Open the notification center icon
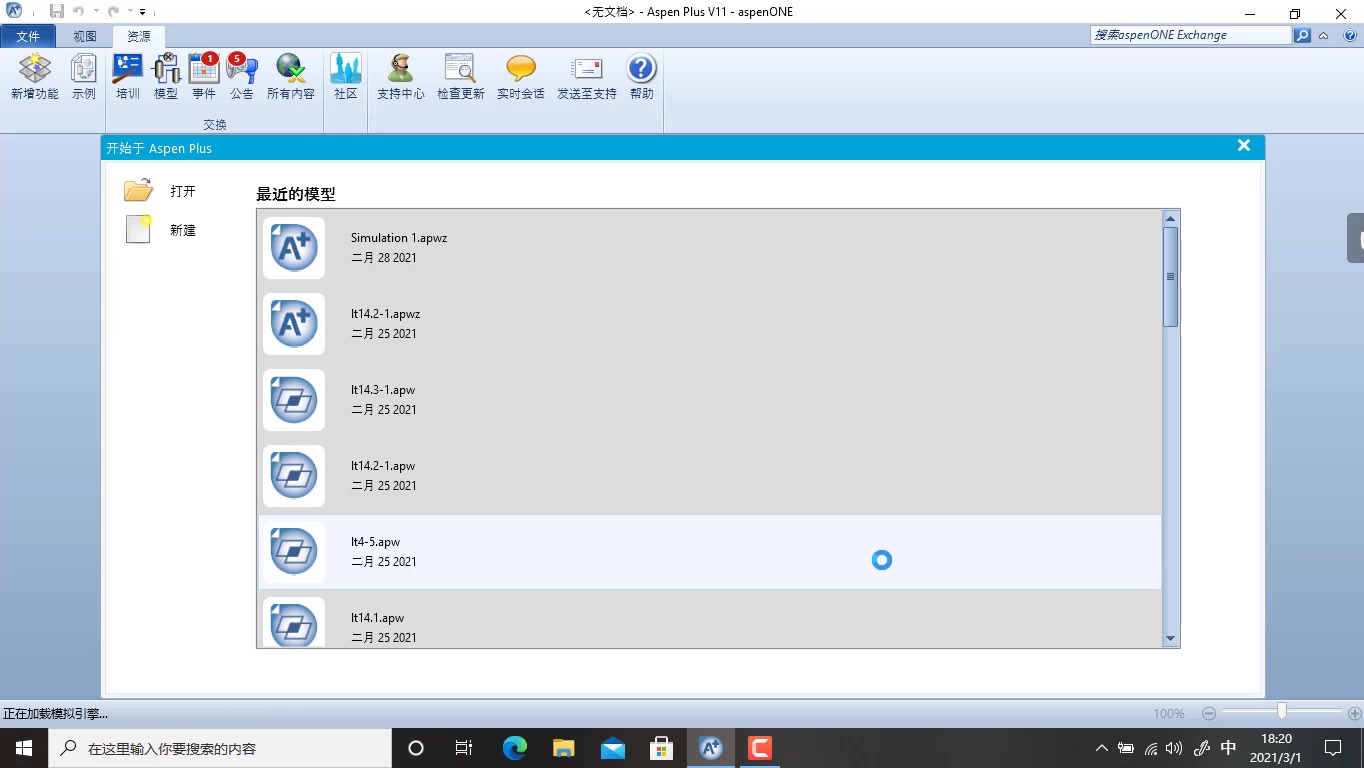This screenshot has width=1364, height=768. [1333, 748]
